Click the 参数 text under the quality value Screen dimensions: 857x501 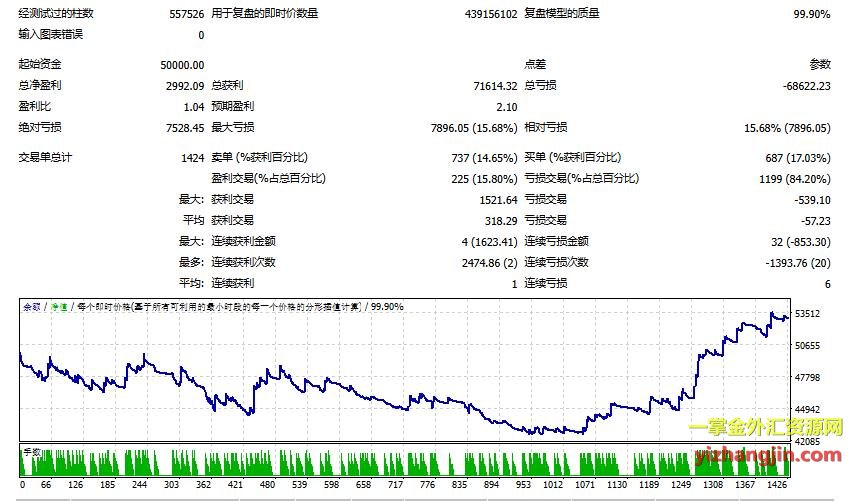click(820, 65)
